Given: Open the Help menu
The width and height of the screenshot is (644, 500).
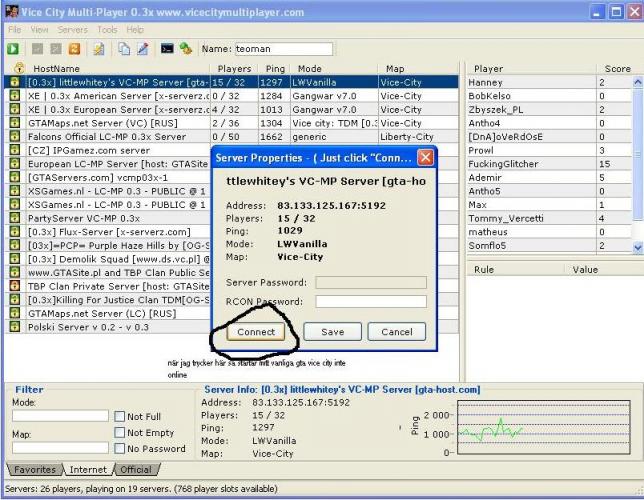Looking at the screenshot, I should click(x=135, y=30).
